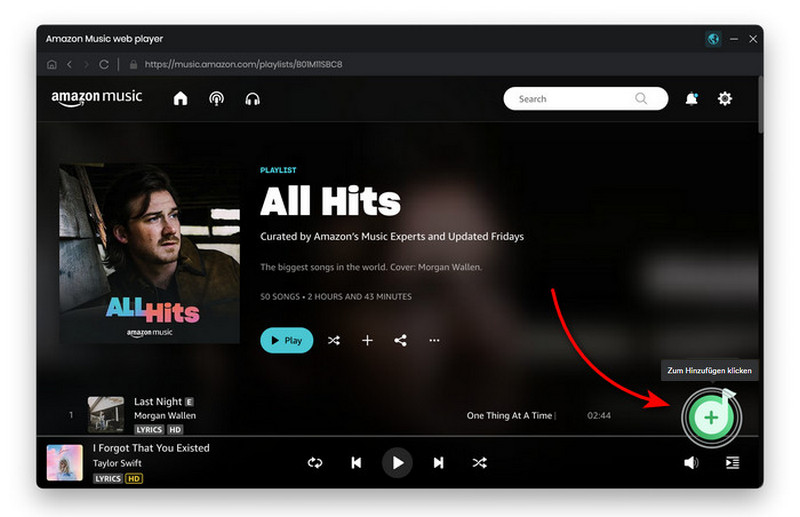Open the Podcasts antenna icon
Viewport: 800px width, 517px height.
[216, 99]
